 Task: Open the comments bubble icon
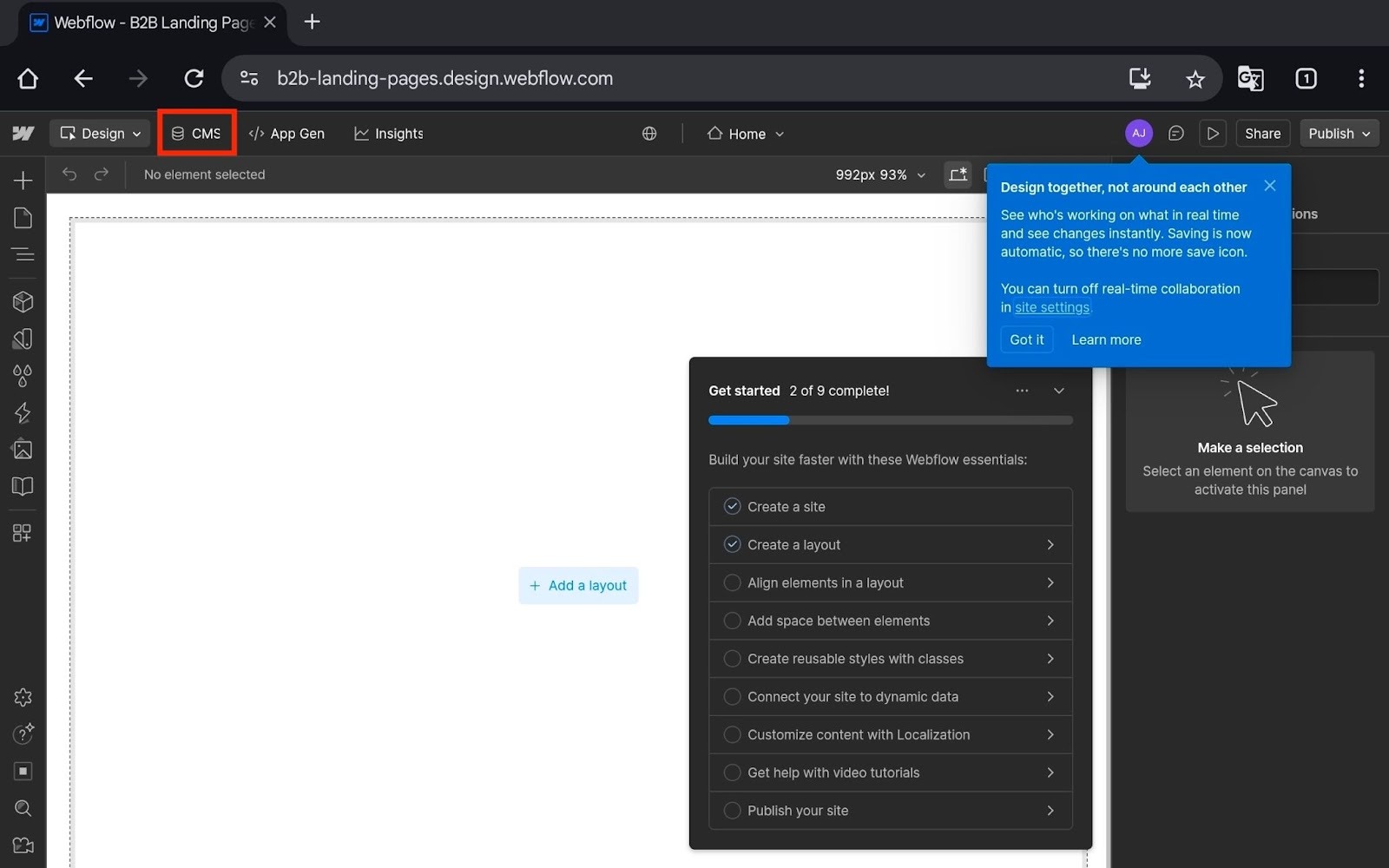(x=1176, y=134)
